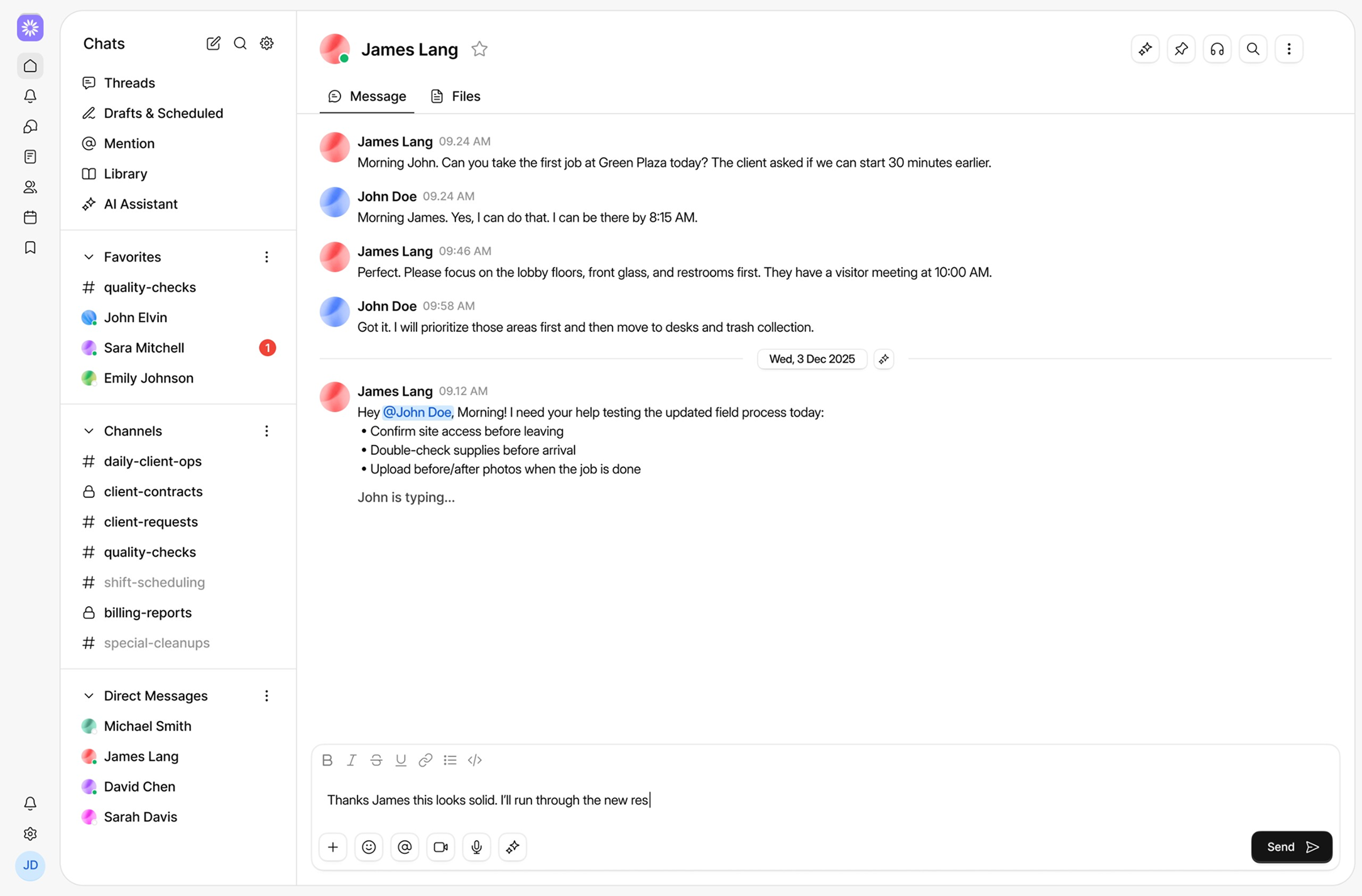Select the Message tab
1362x896 pixels.
pos(367,96)
